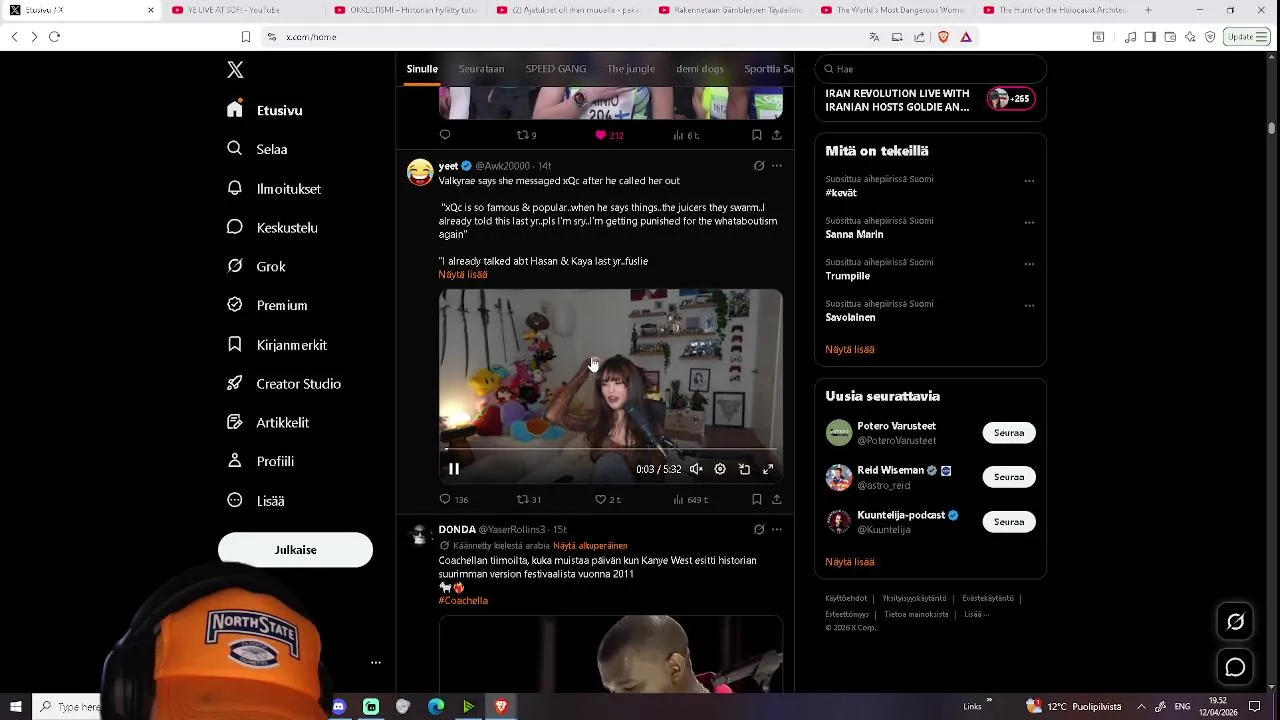This screenshot has width=1280, height=720.
Task: Open more options on DONDA's post
Action: 777,530
